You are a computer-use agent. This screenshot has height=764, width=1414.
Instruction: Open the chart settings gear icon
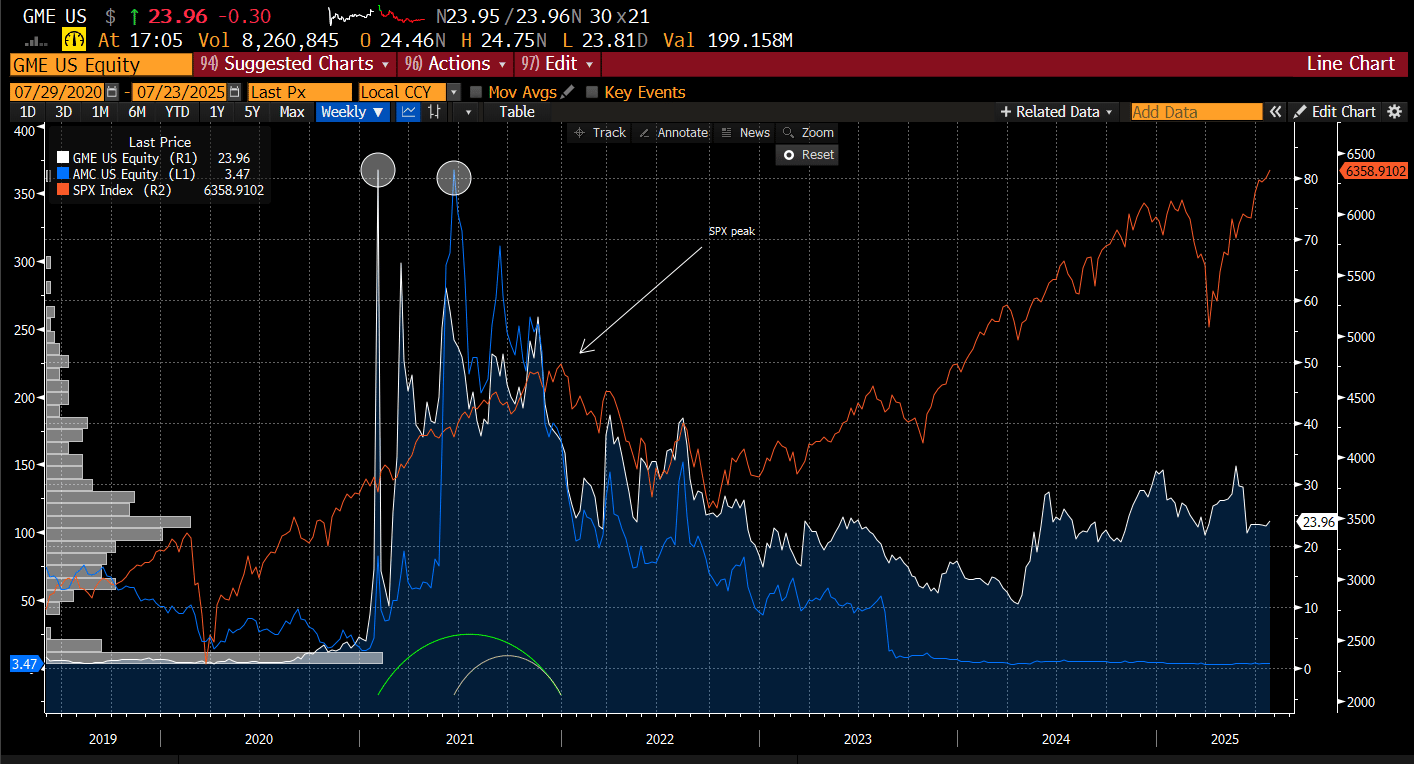click(x=1394, y=112)
